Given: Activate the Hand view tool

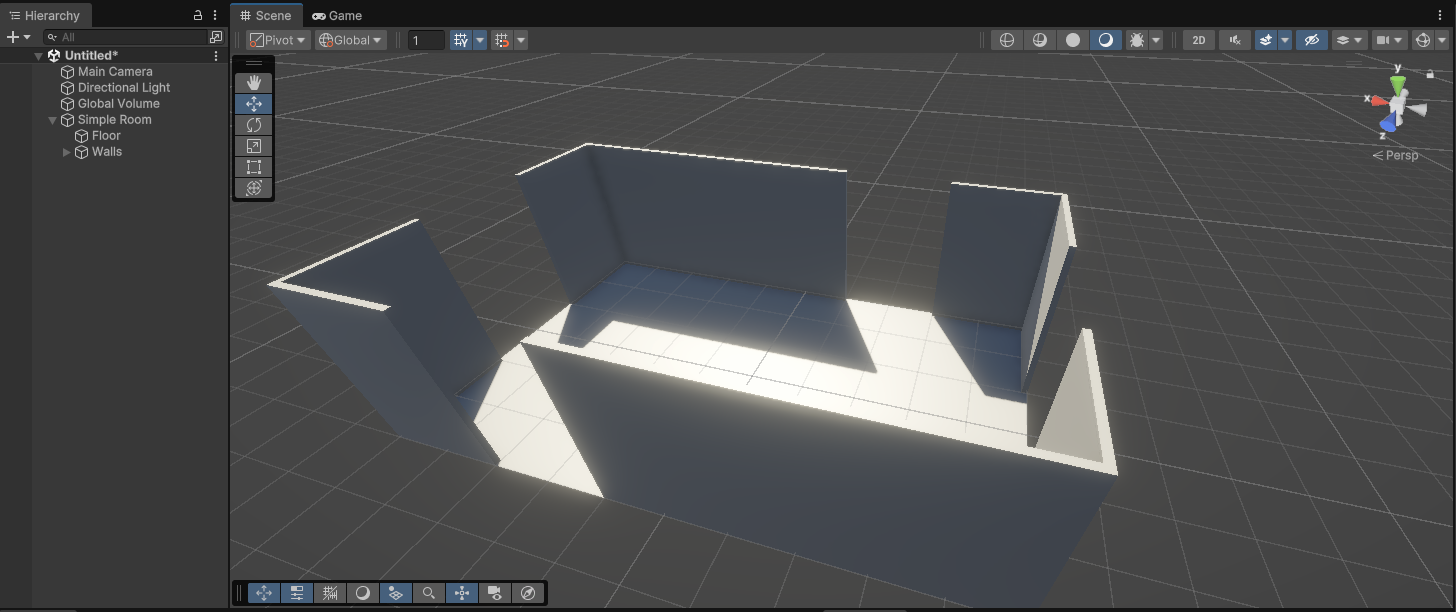Looking at the screenshot, I should click(253, 82).
